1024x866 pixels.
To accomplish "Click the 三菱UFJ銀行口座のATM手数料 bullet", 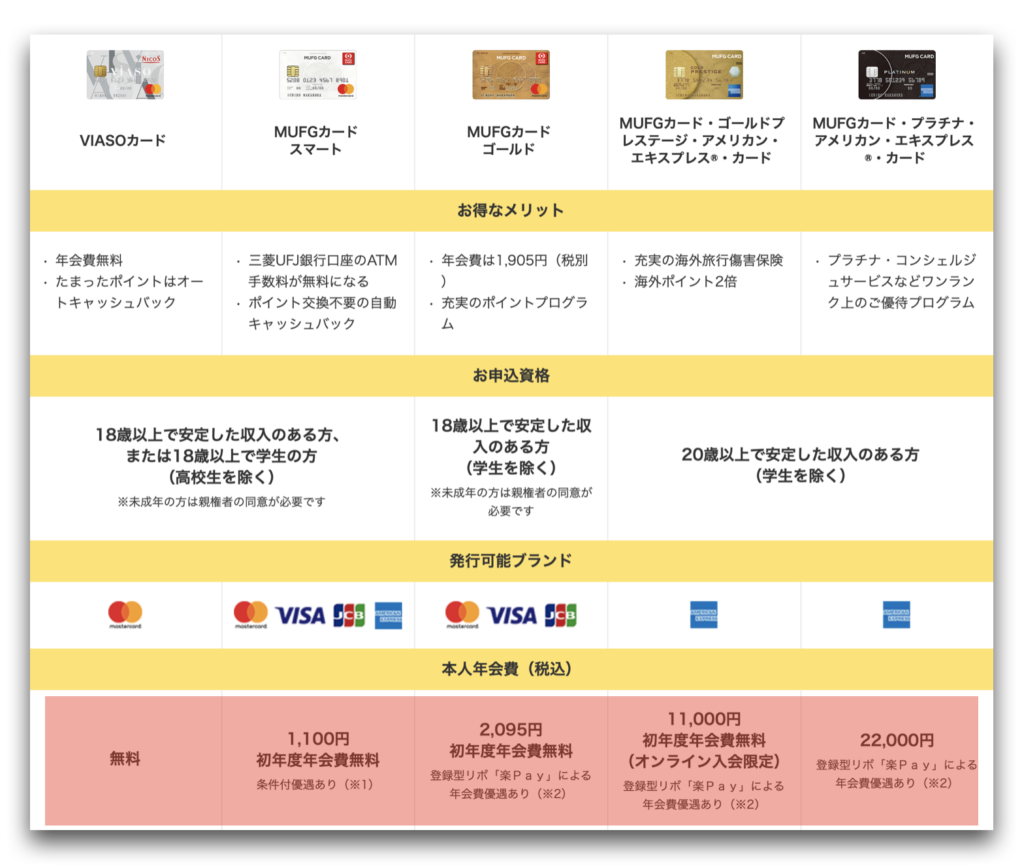I will pyautogui.click(x=323, y=270).
